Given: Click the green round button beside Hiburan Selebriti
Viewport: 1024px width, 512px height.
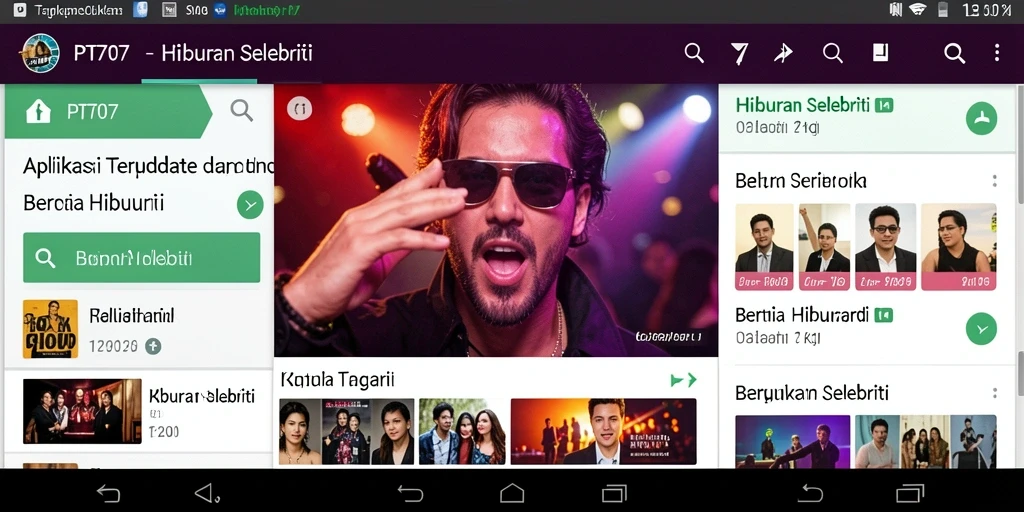Looking at the screenshot, I should click(x=982, y=118).
